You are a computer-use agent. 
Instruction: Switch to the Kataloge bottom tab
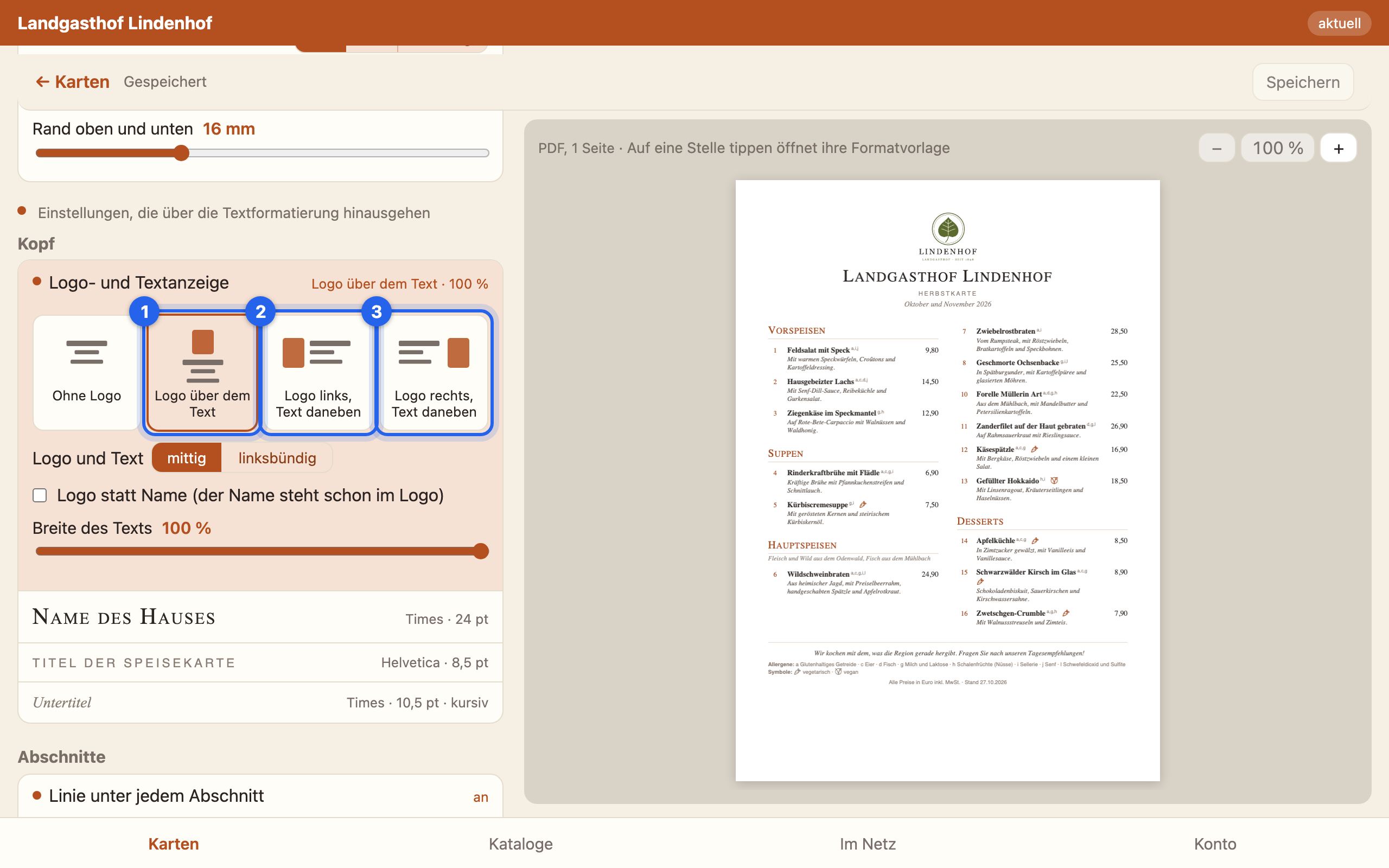(520, 844)
